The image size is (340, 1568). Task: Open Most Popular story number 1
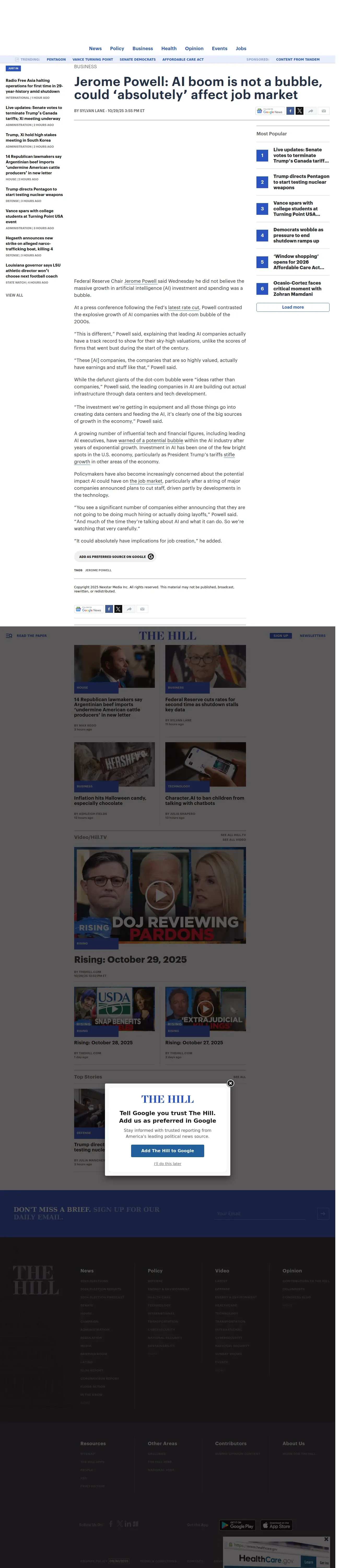point(301,155)
